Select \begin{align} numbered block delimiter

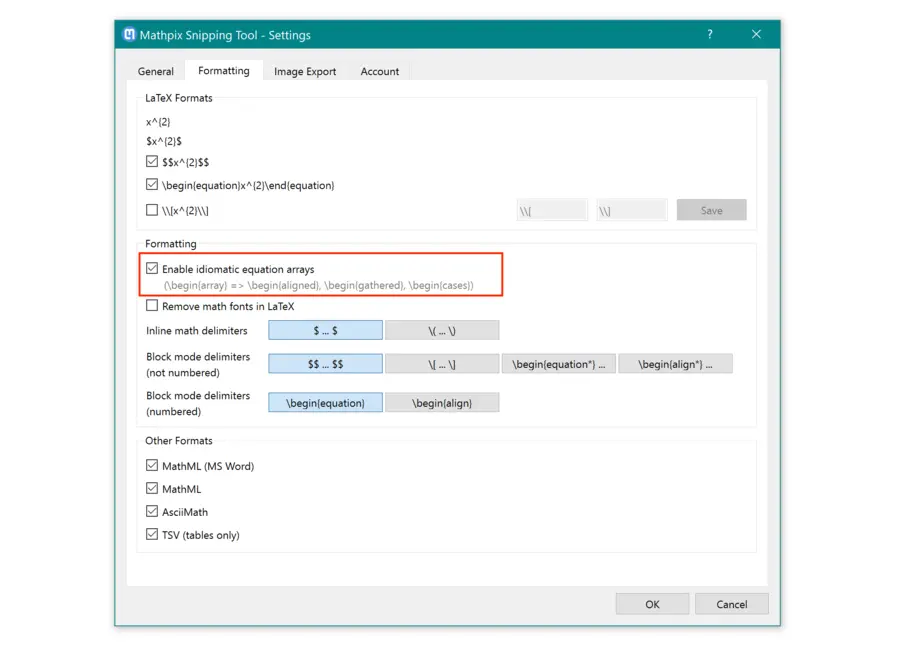(x=442, y=402)
